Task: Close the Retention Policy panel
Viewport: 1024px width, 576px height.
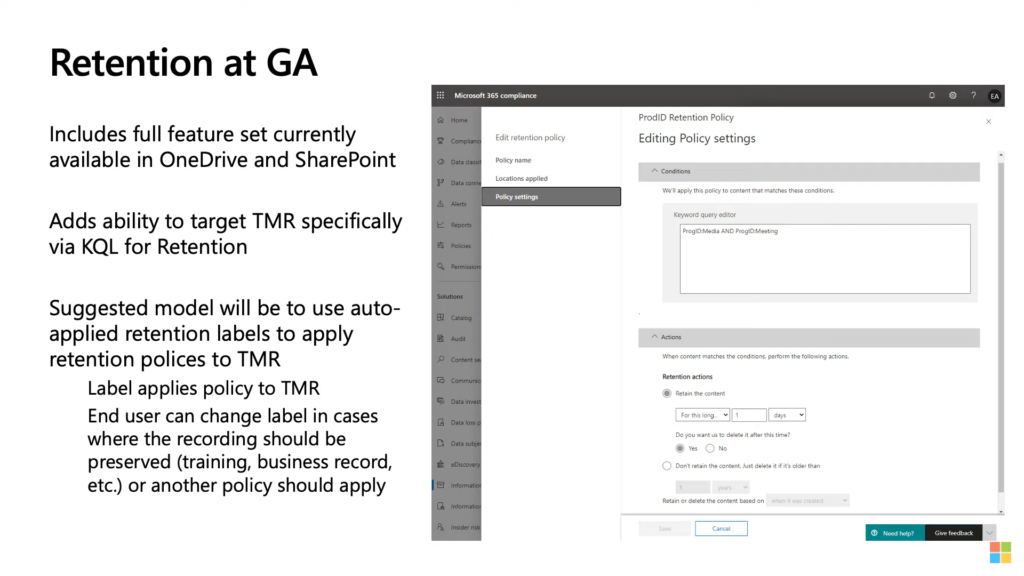Action: click(989, 121)
